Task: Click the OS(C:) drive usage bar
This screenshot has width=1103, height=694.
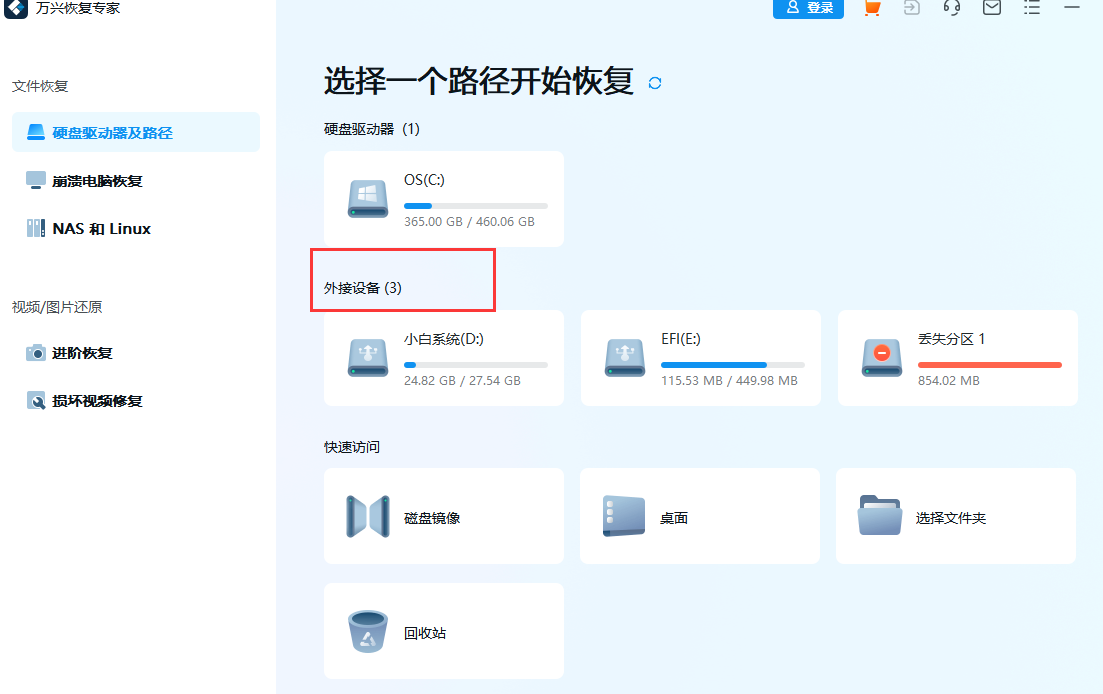Action: [x=476, y=206]
